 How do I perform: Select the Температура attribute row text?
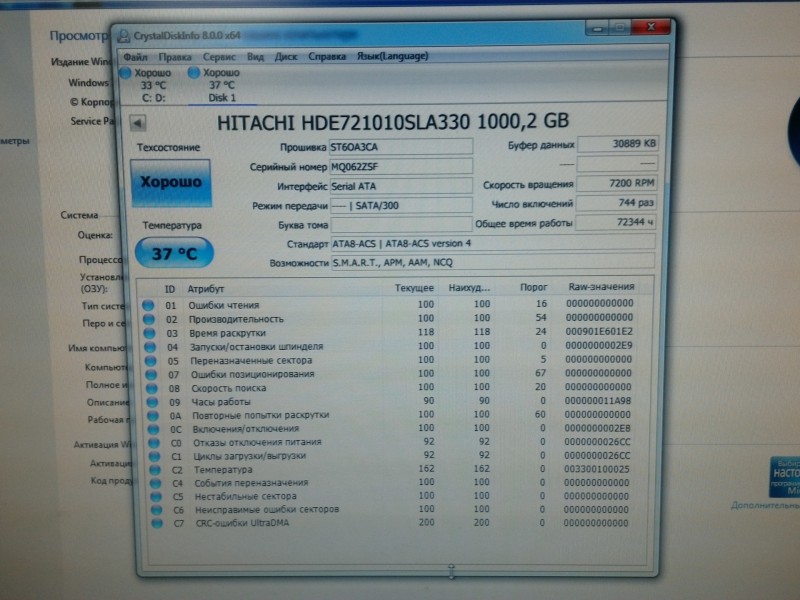coord(223,469)
